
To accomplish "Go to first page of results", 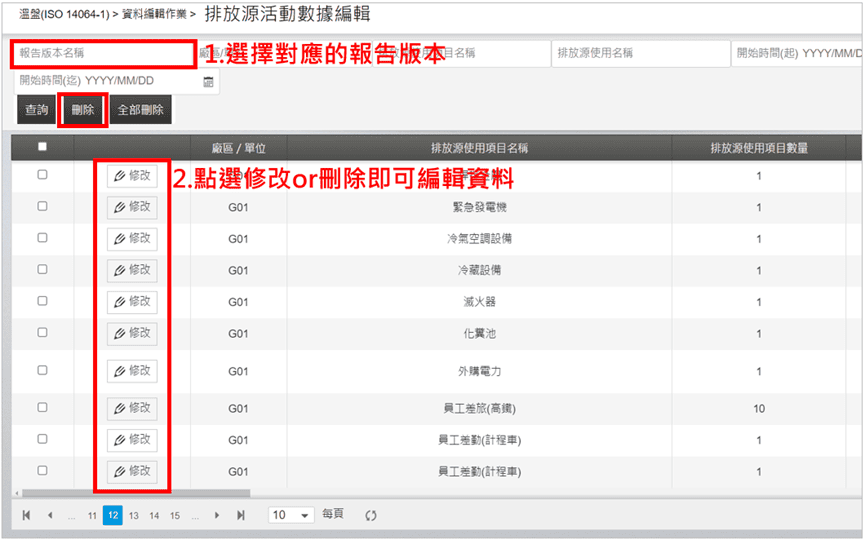I will coord(27,515).
